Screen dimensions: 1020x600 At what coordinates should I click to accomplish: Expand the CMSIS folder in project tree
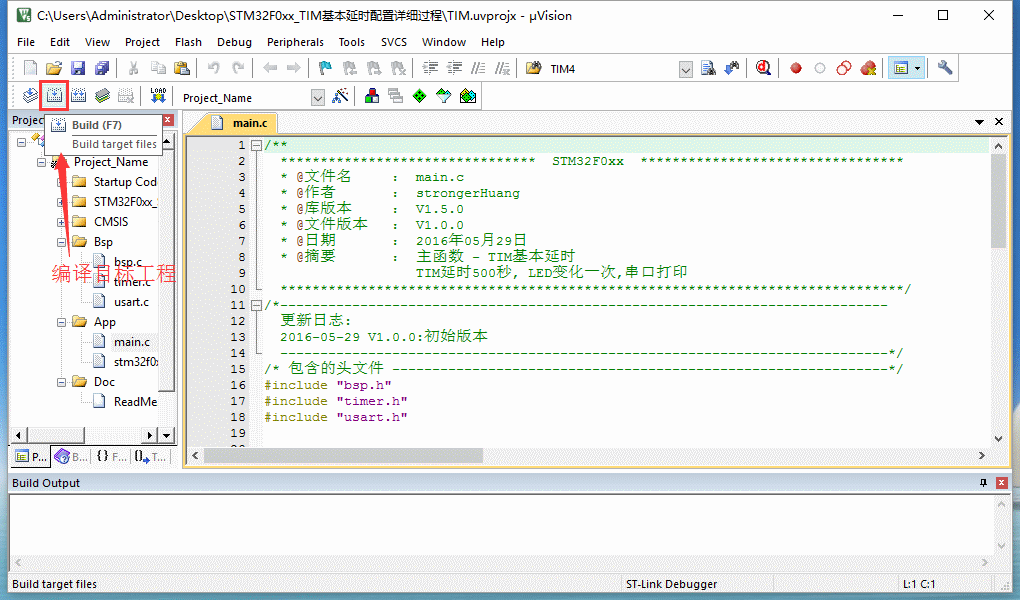pos(61,222)
